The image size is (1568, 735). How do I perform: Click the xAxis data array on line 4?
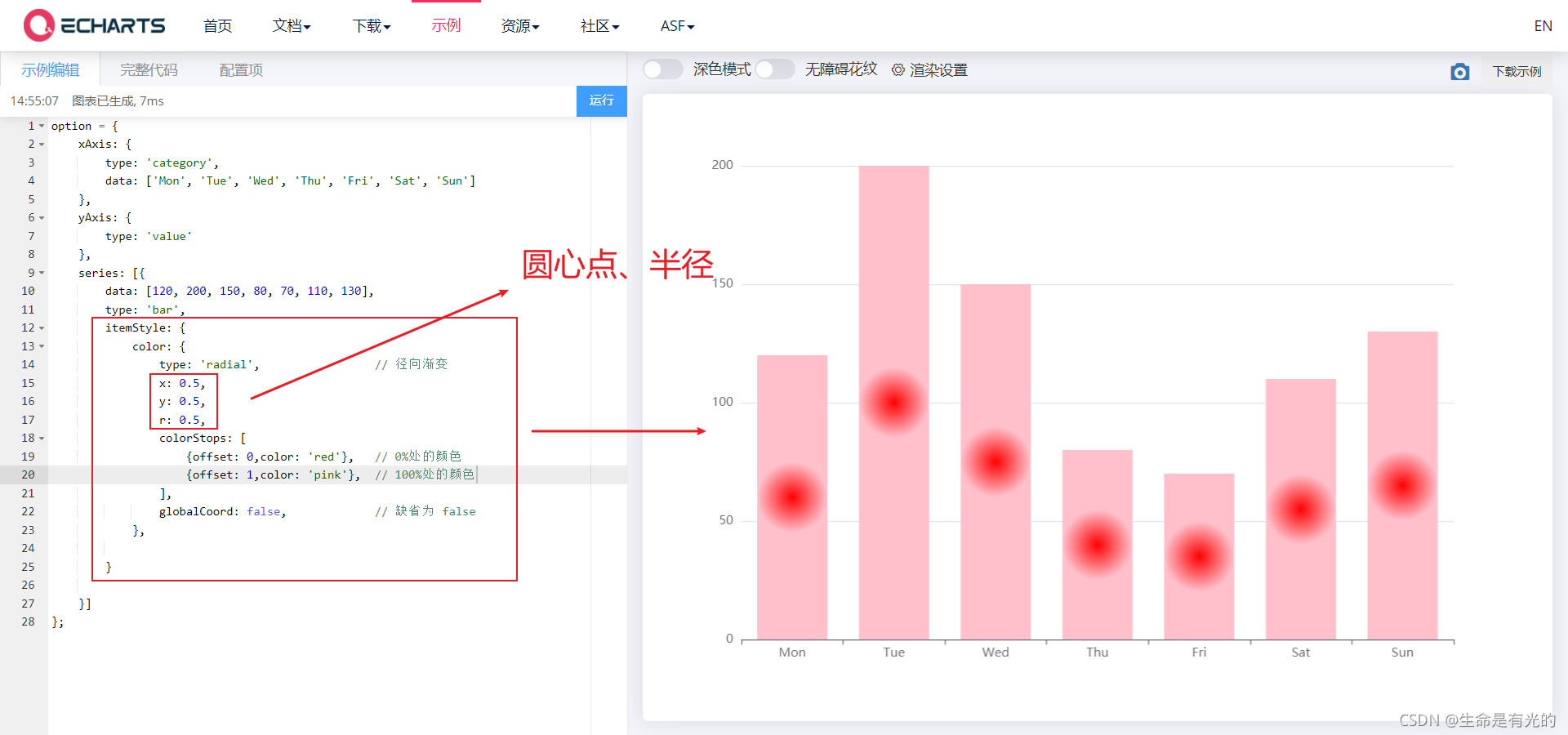click(310, 181)
